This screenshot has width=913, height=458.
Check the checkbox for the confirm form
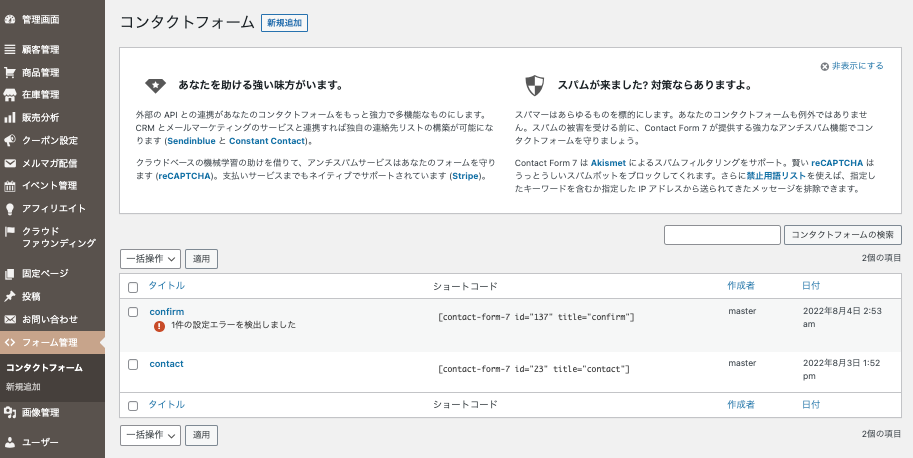pos(133,312)
